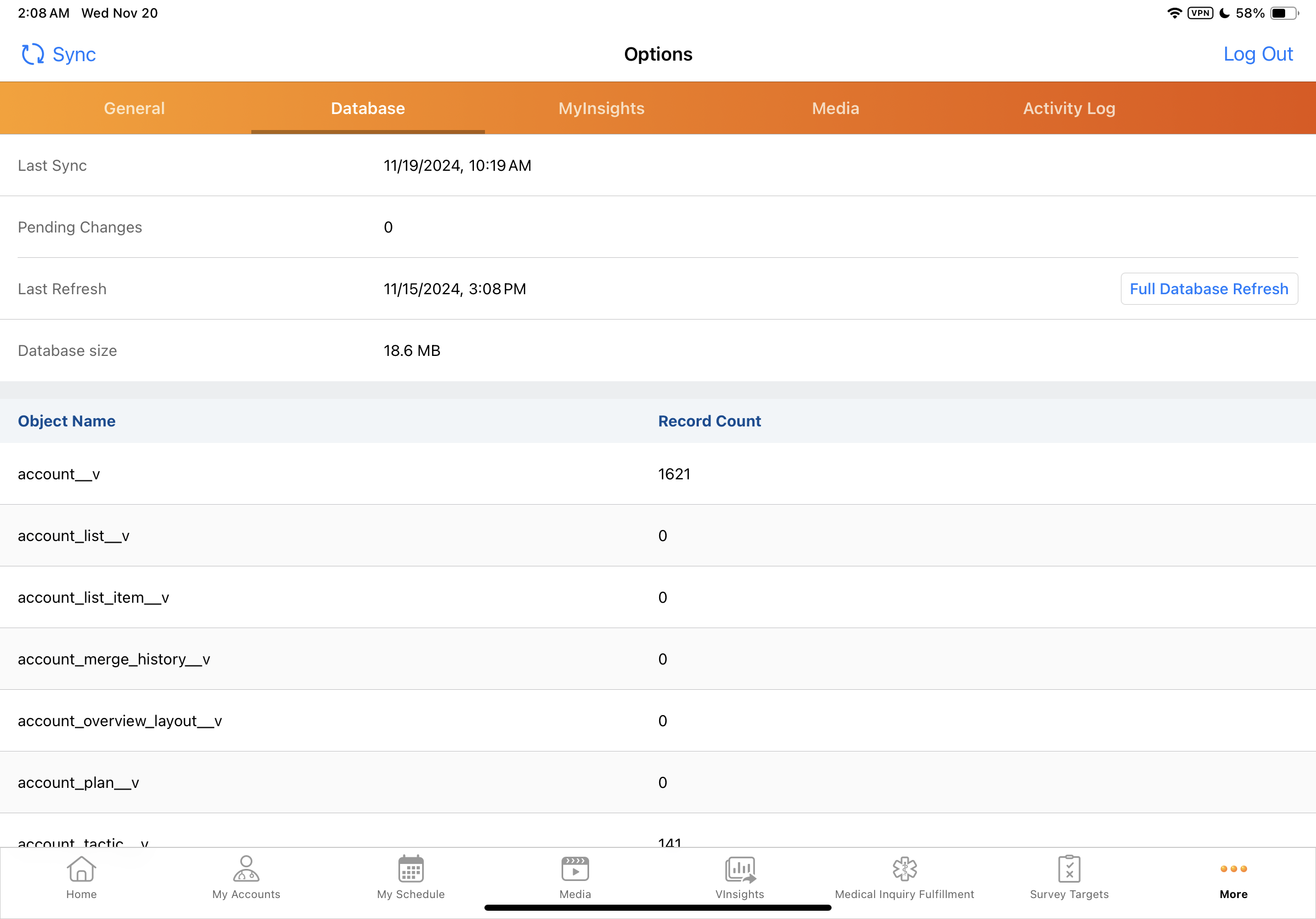Switch to the MyInsights tab

pos(601,109)
